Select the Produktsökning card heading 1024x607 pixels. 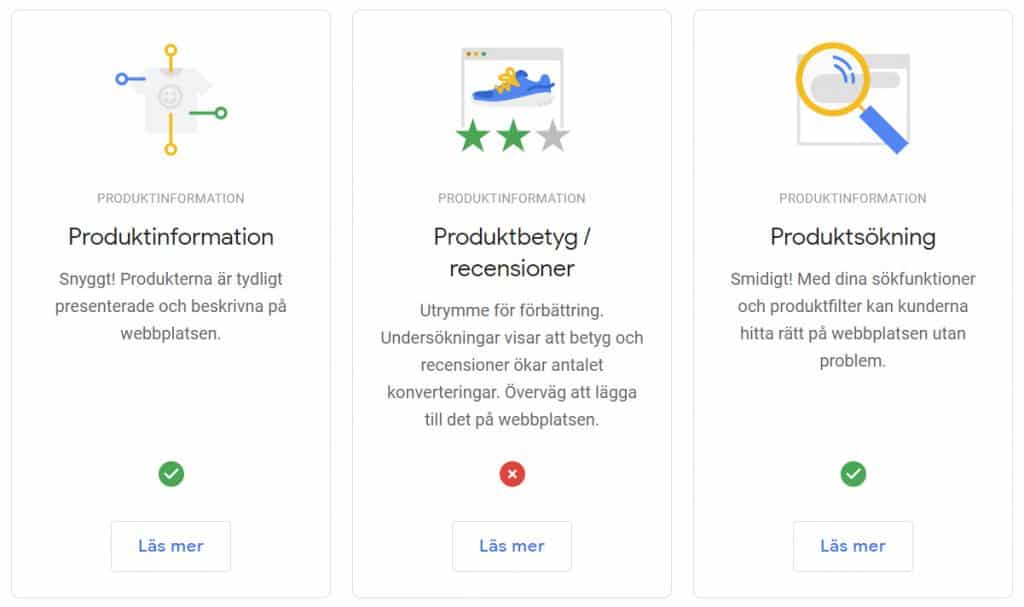(853, 237)
